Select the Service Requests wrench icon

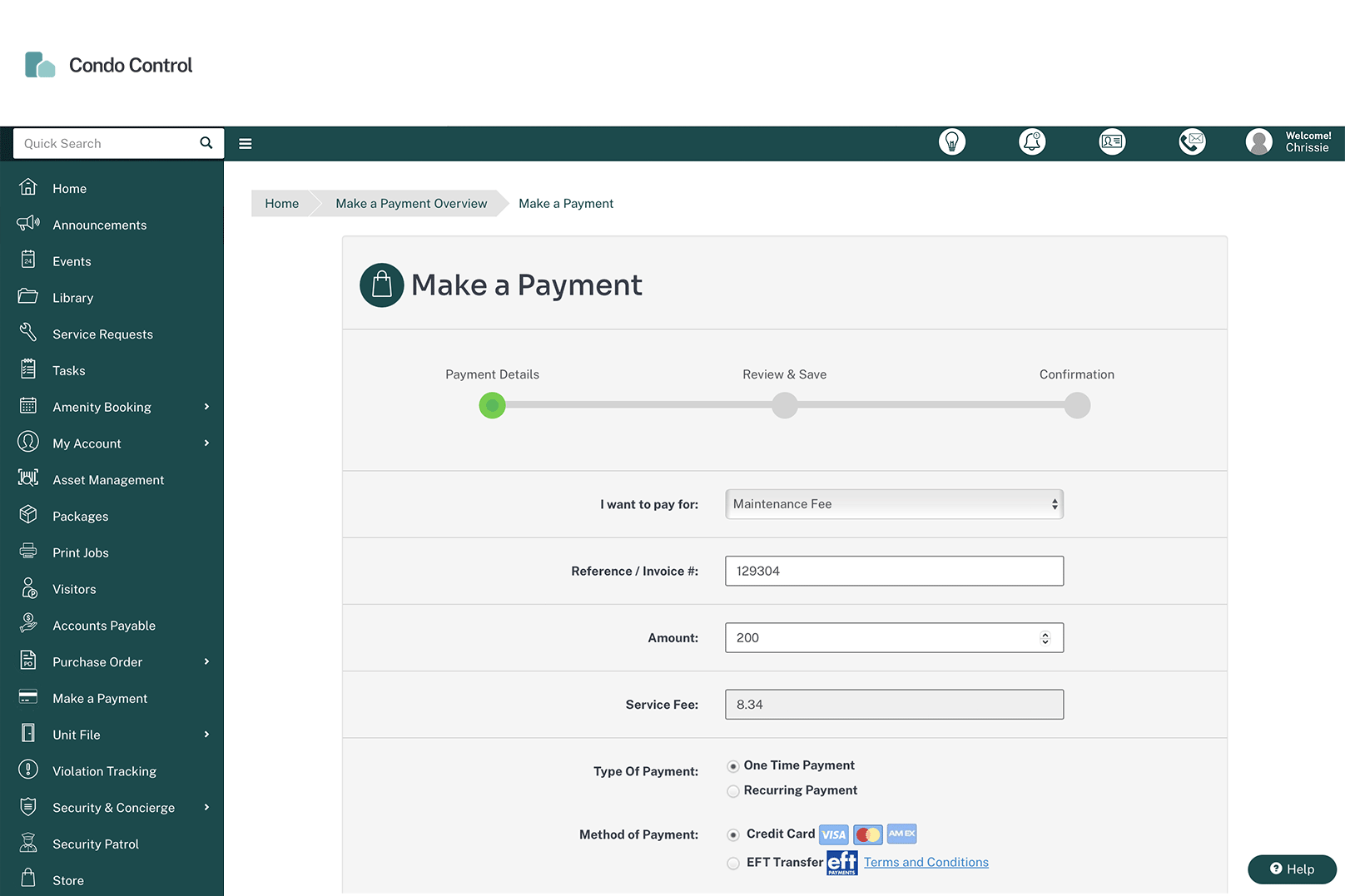[x=28, y=333]
